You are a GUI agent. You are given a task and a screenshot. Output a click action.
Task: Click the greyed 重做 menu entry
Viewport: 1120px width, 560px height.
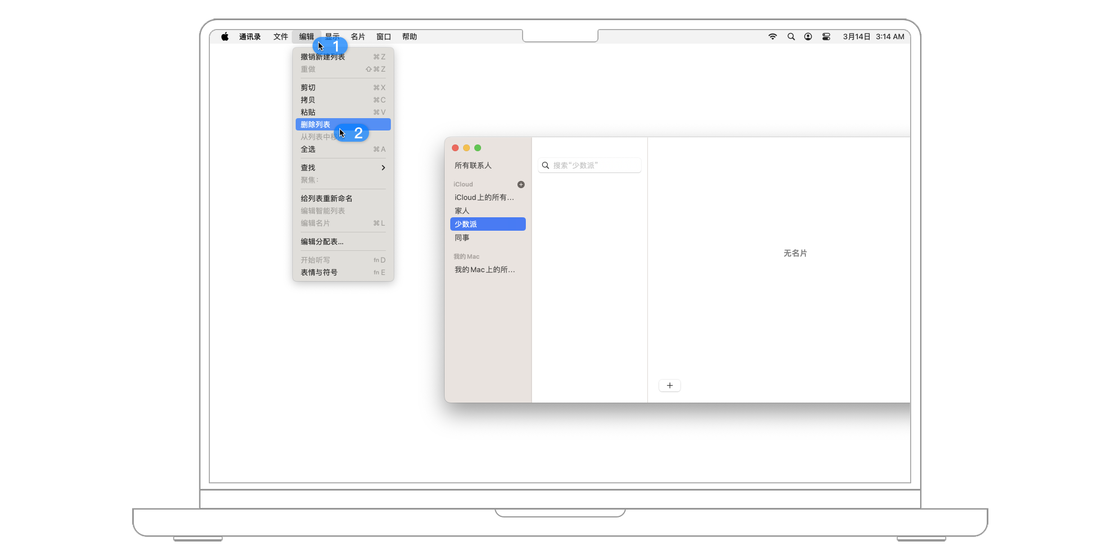(343, 69)
